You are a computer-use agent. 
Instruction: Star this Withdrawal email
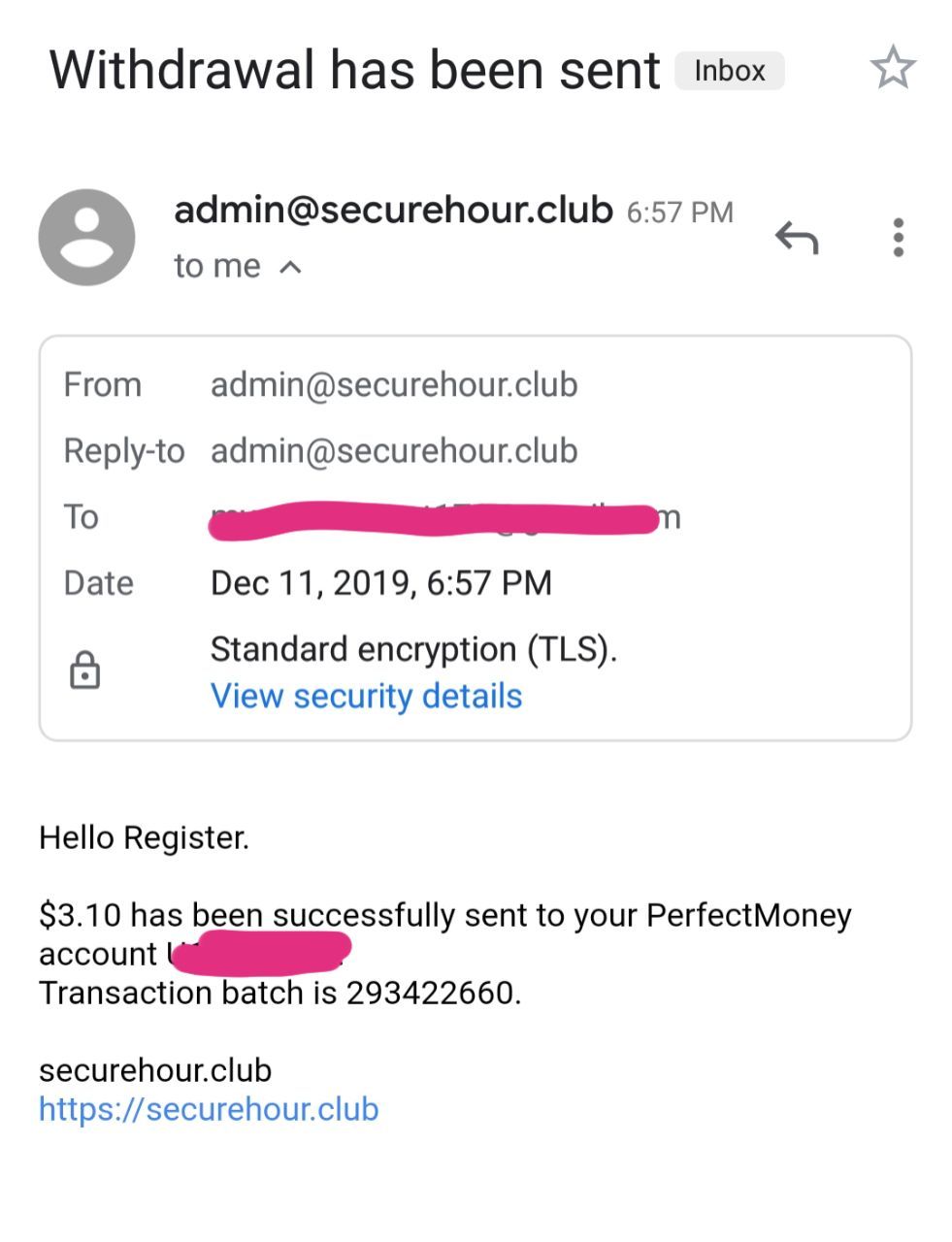pos(892,69)
